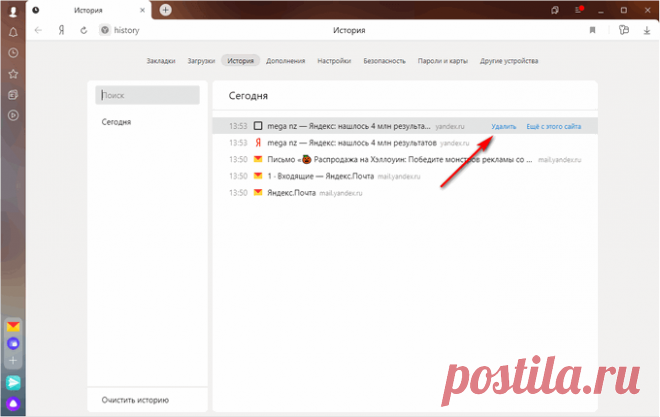Open the Настройки tab
660x417 pixels.
point(334,61)
